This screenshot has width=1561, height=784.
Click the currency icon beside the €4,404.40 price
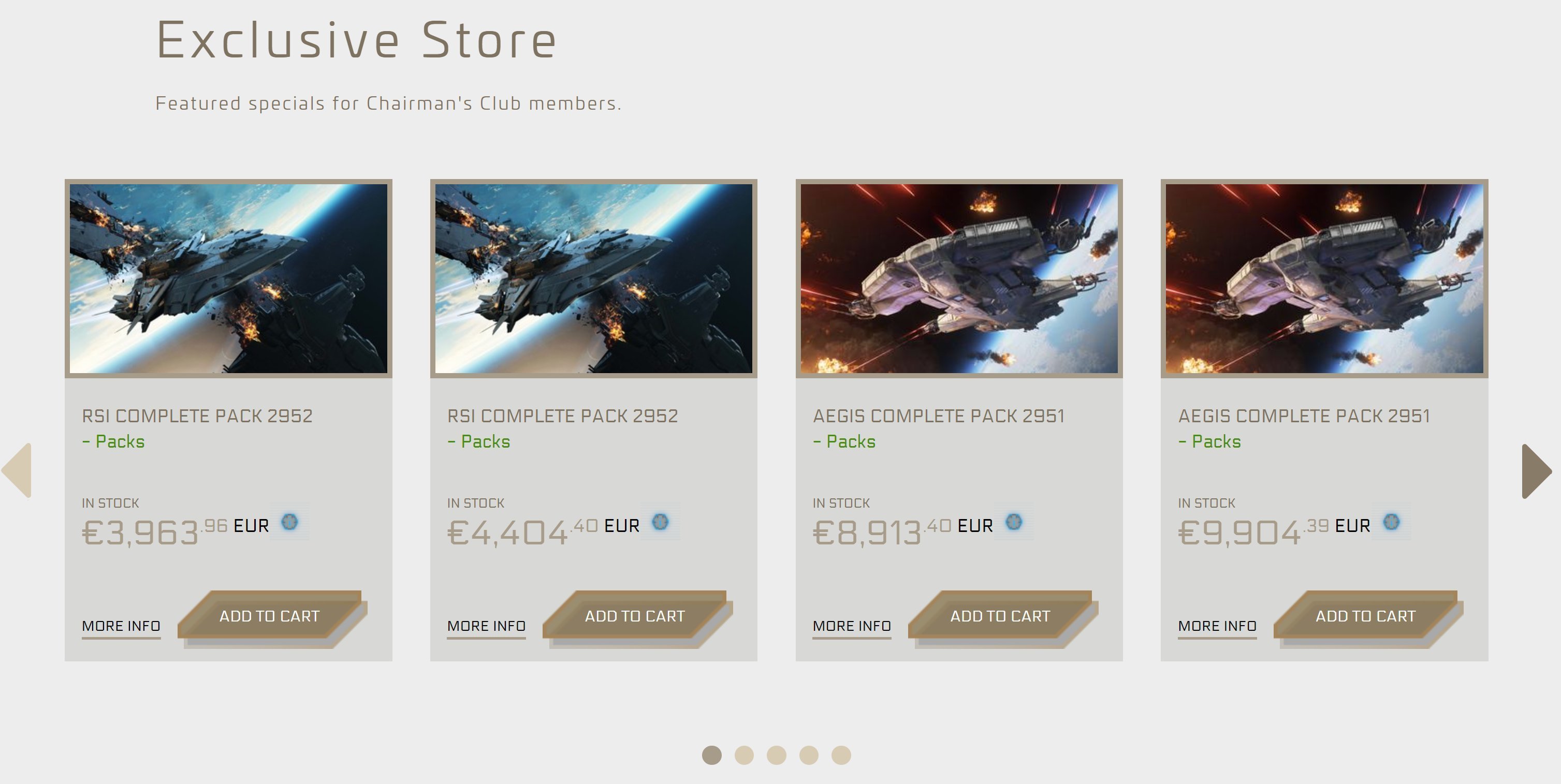[x=660, y=522]
